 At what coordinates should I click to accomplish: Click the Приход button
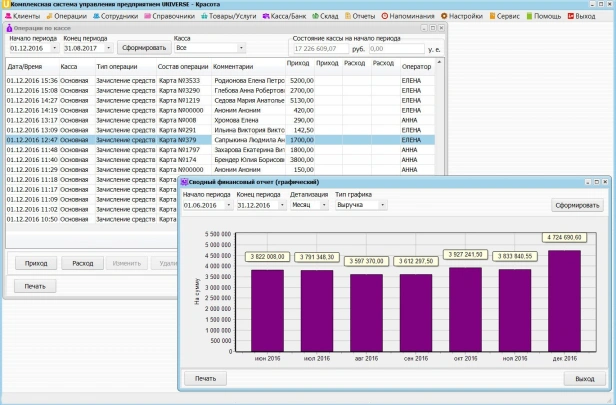point(36,263)
